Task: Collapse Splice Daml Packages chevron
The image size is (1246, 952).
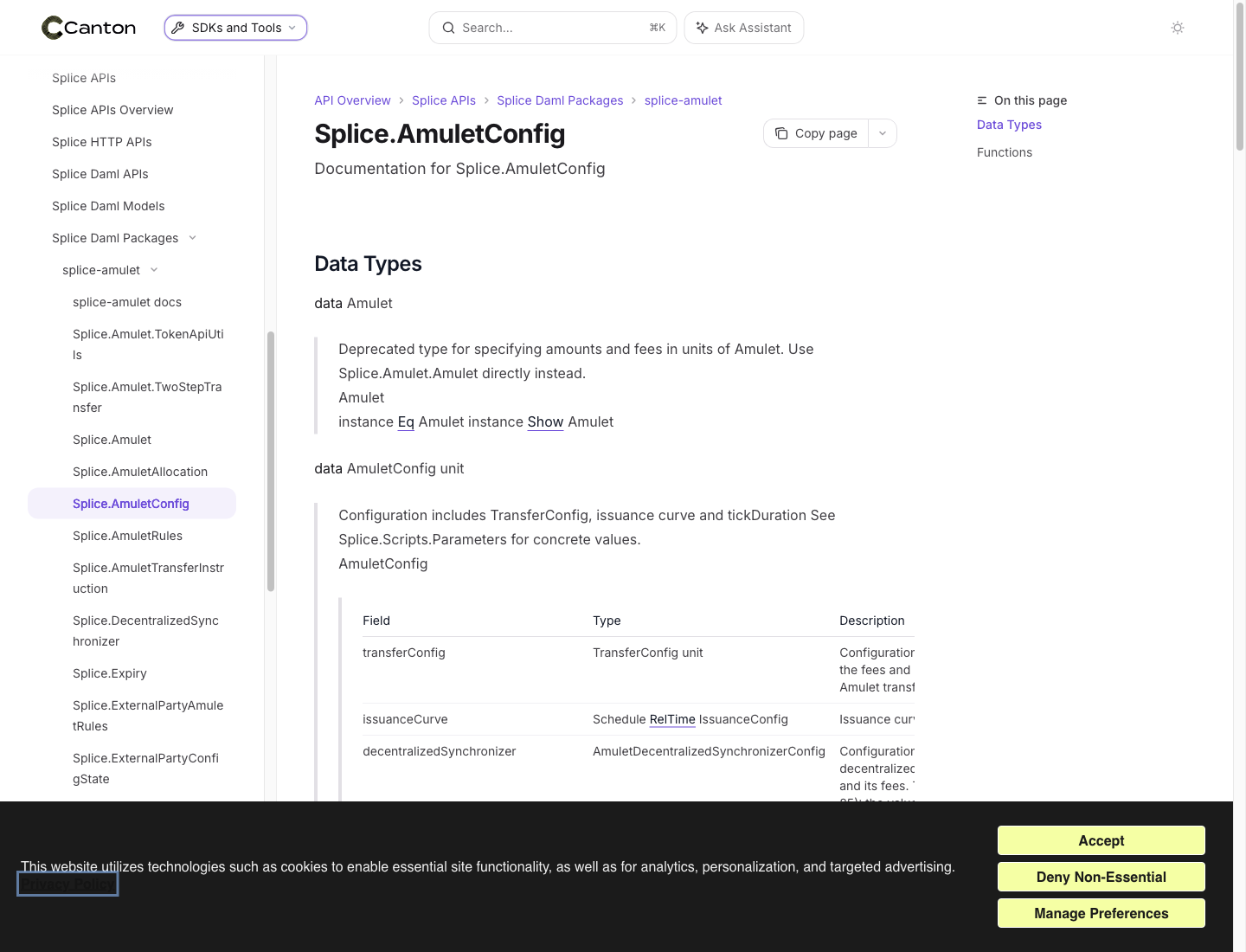Action: (193, 238)
